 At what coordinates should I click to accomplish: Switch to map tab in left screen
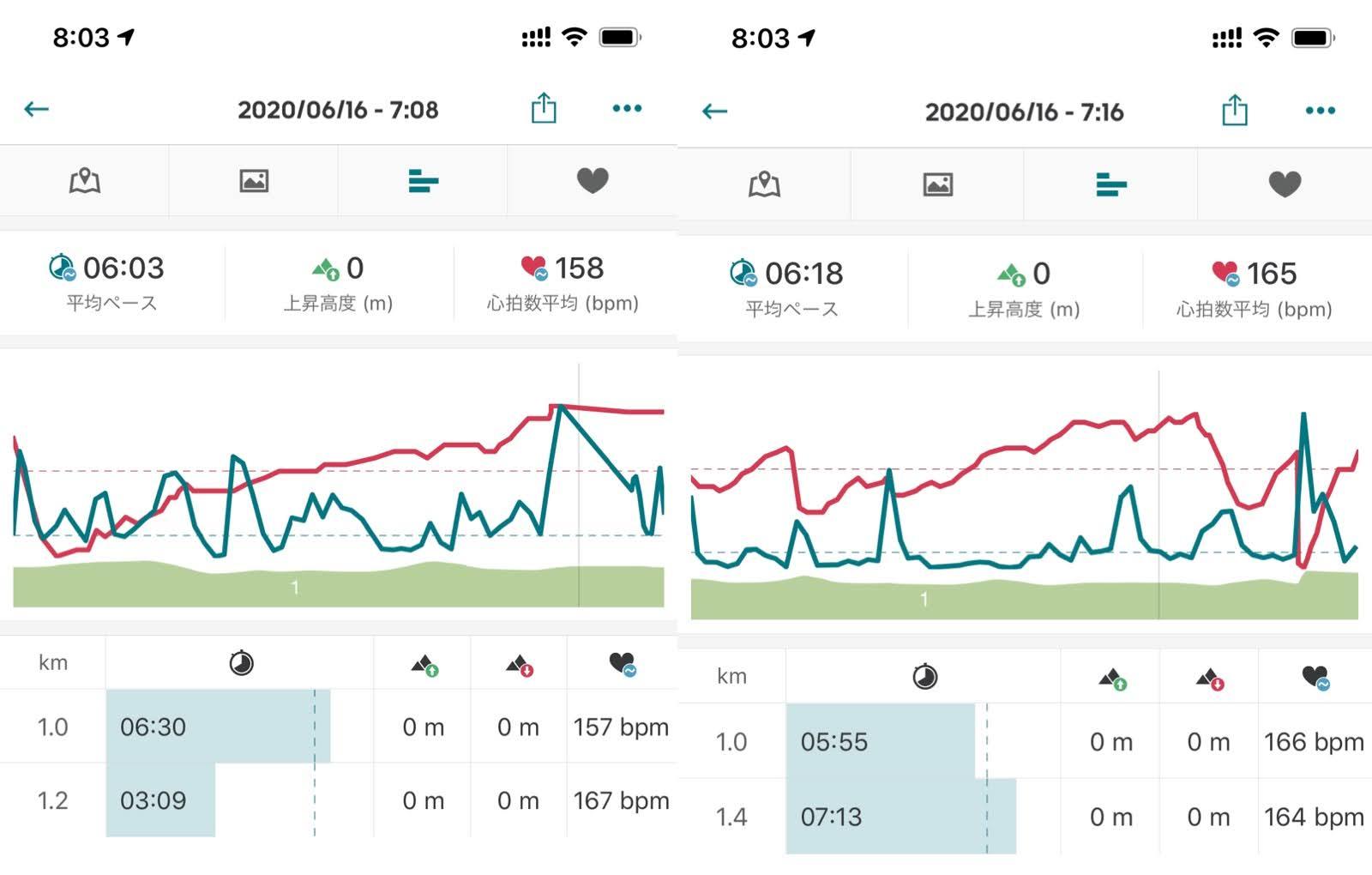(x=84, y=181)
